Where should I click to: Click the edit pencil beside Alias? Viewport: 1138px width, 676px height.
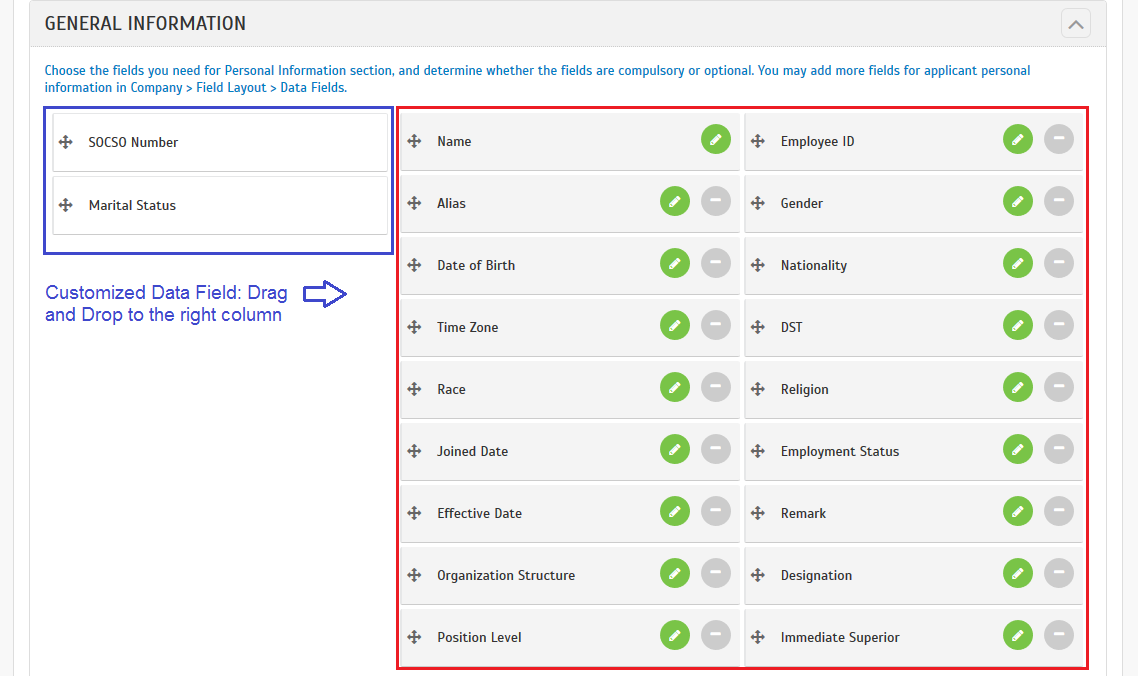point(674,201)
